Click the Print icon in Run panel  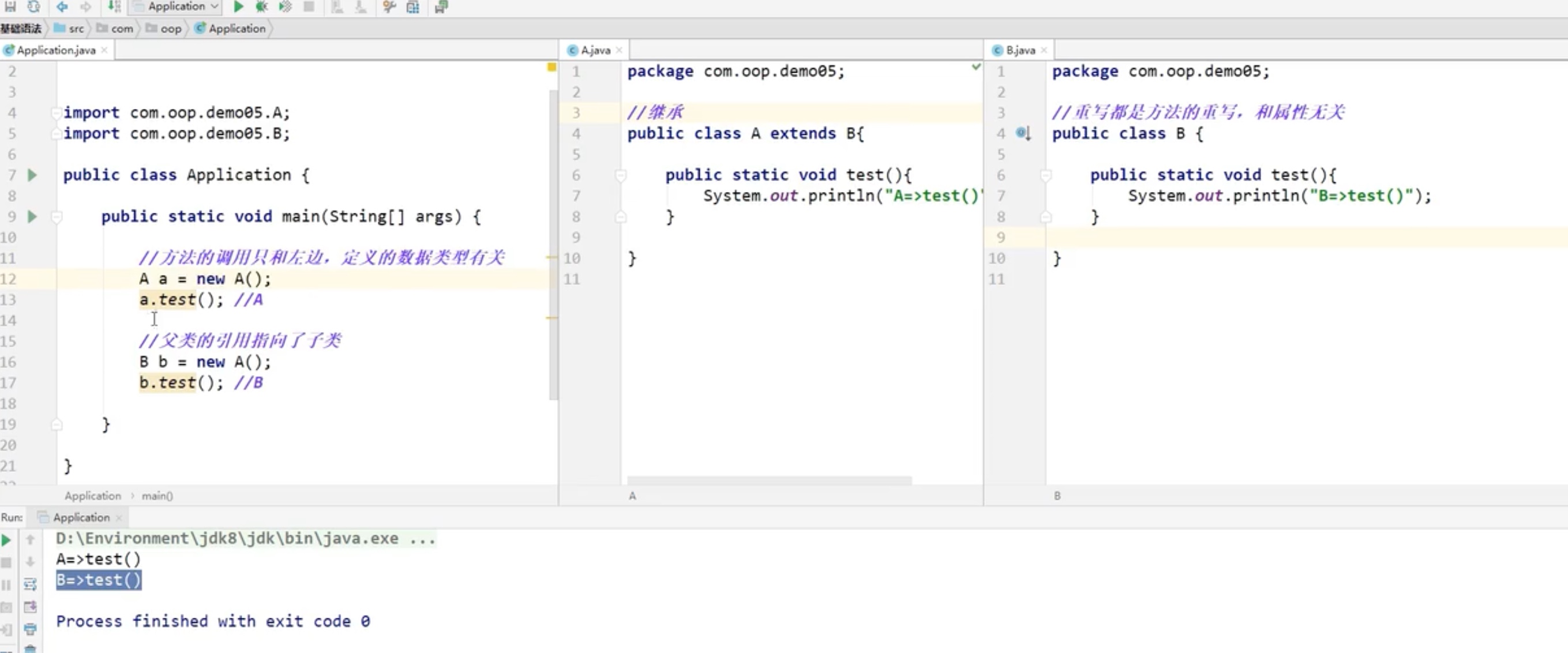[30, 629]
